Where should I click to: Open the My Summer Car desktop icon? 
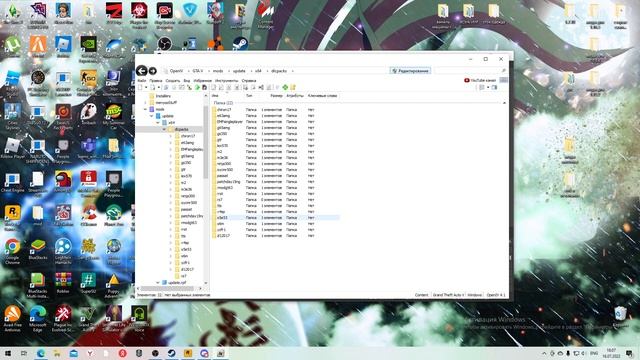tap(114, 116)
